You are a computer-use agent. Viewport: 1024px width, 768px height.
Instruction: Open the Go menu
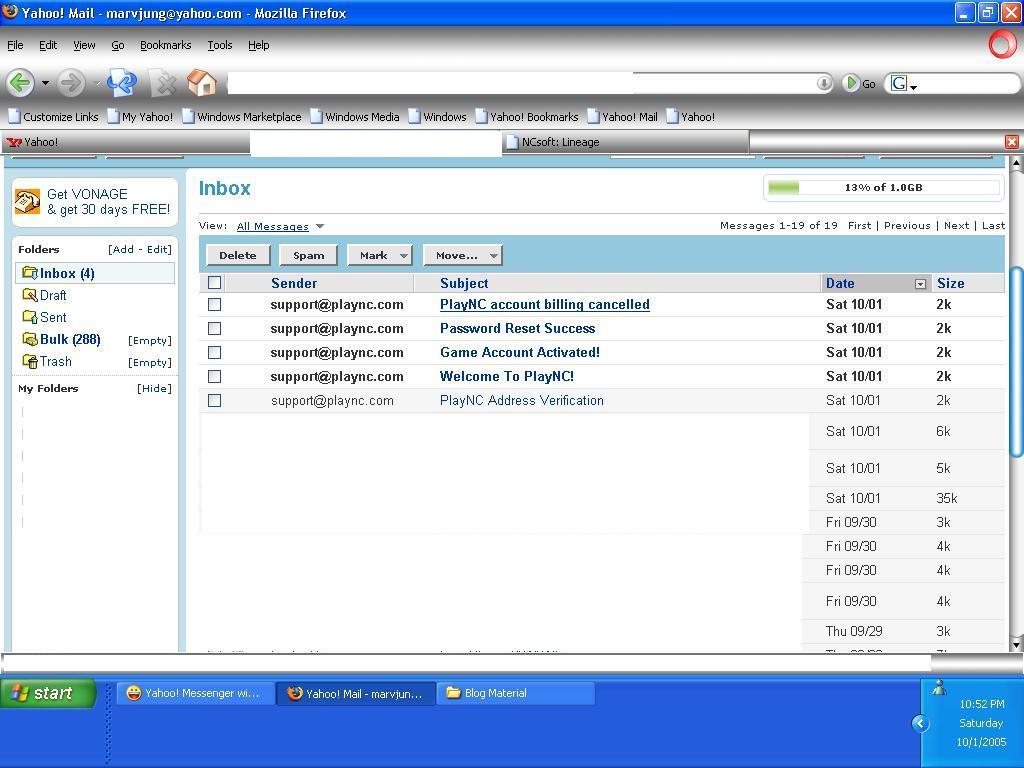pos(118,45)
